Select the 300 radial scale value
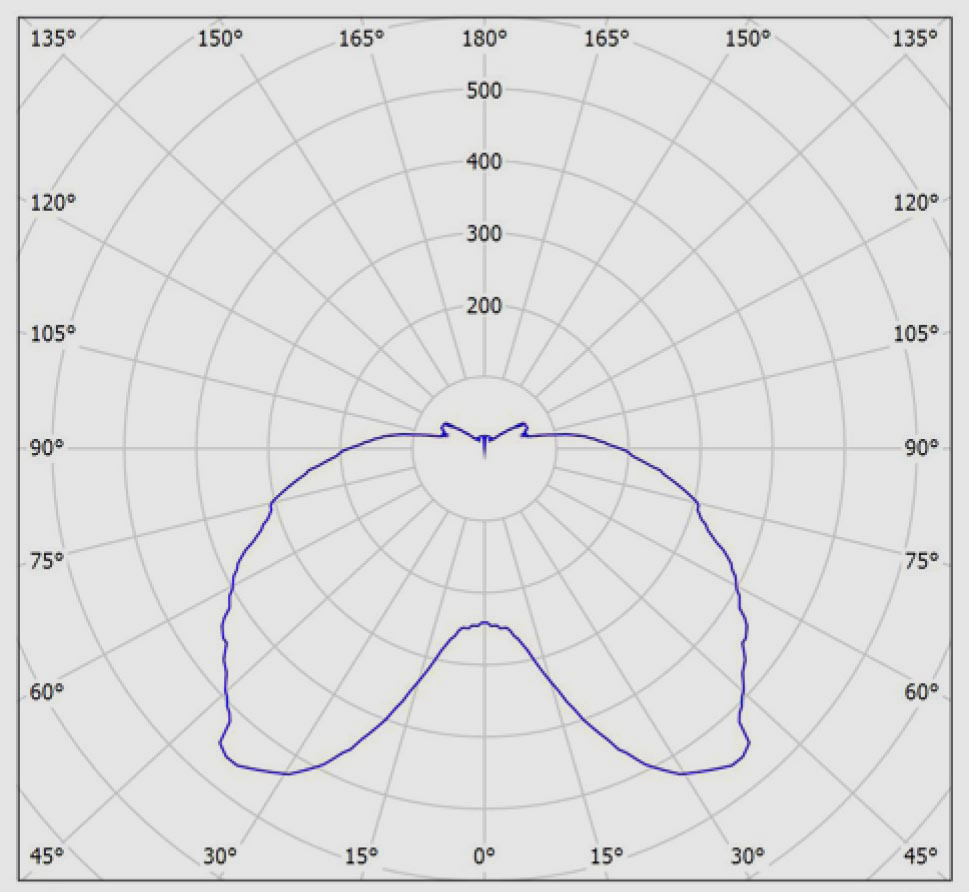 484,234
